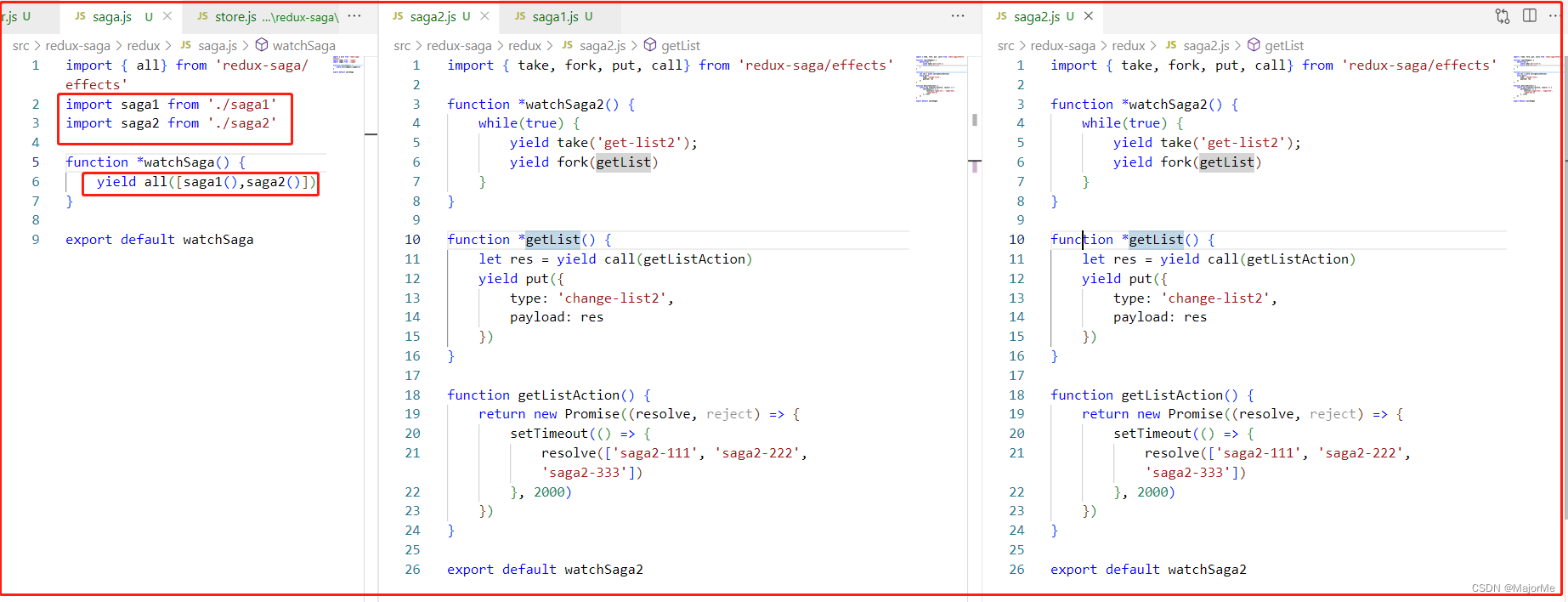
Task: Close saga2.js tab in right group
Action: [1089, 16]
